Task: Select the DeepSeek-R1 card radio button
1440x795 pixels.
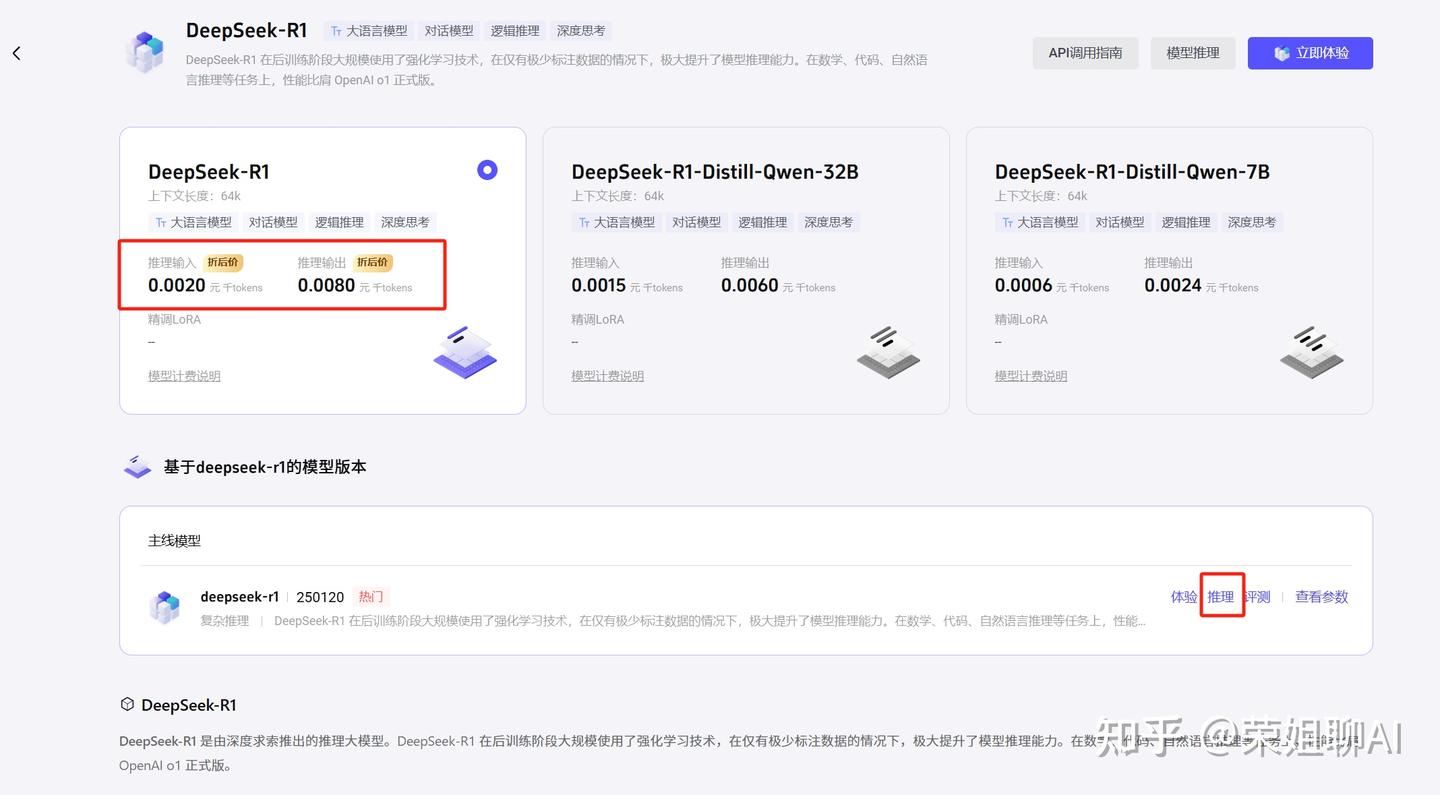Action: [x=487, y=170]
